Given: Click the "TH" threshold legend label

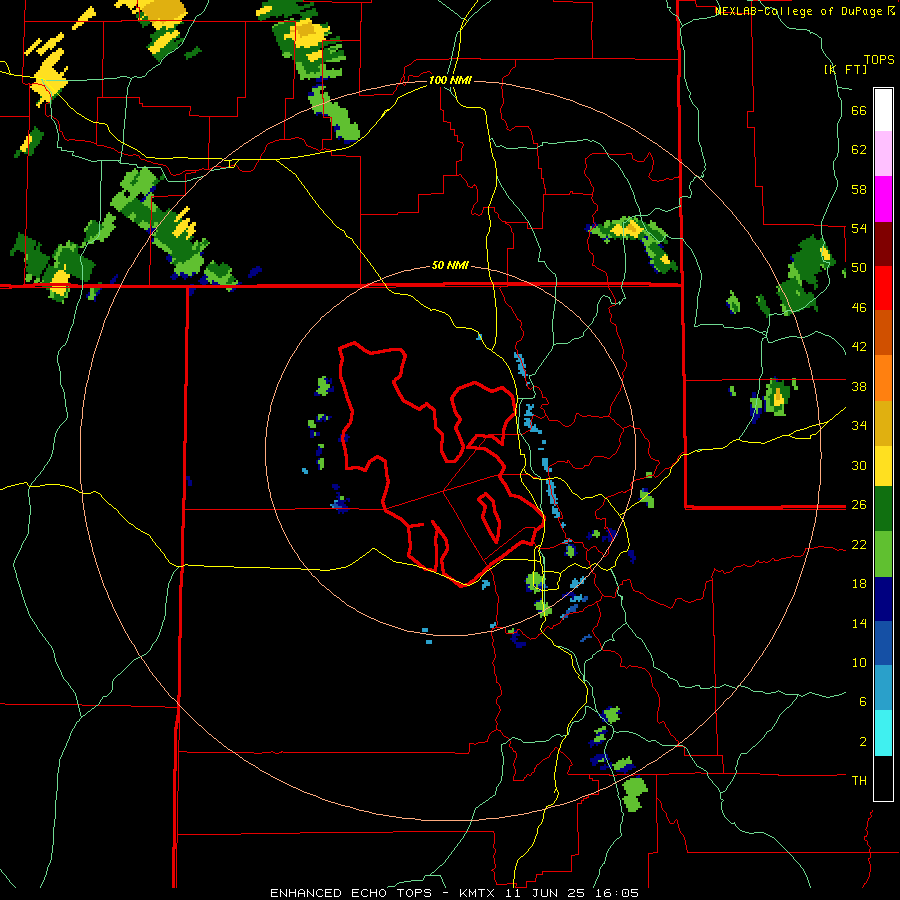Looking at the screenshot, I should pyautogui.click(x=859, y=780).
